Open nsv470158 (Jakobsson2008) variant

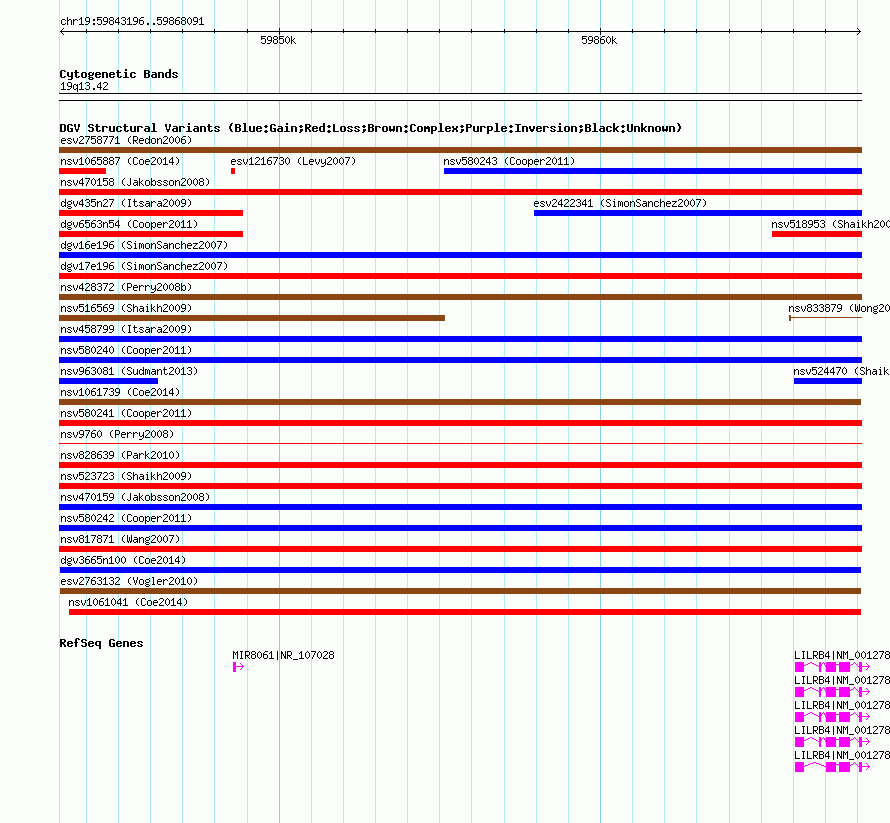[x=135, y=182]
